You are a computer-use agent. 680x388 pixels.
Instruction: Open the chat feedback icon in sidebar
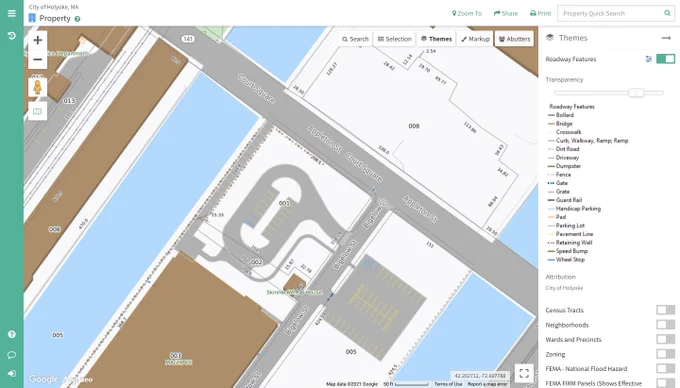click(12, 355)
